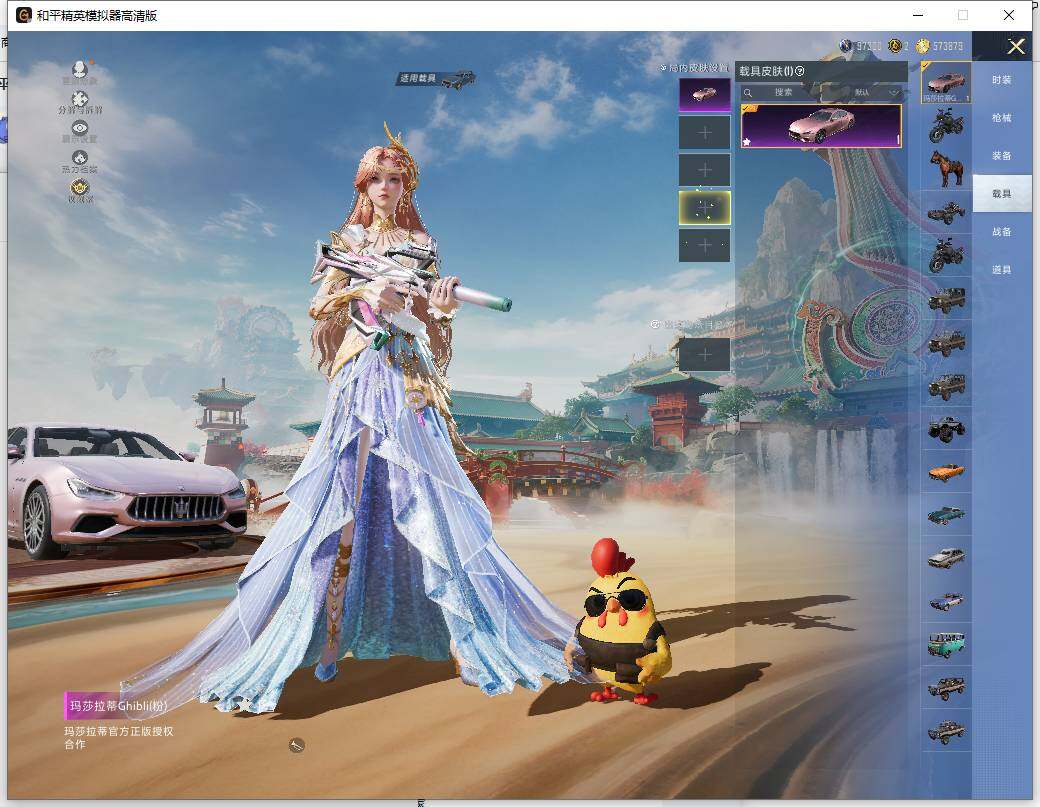Viewport: 1040px width, 807px height.
Task: Select the teal minibus thumbnail
Action: (x=946, y=645)
